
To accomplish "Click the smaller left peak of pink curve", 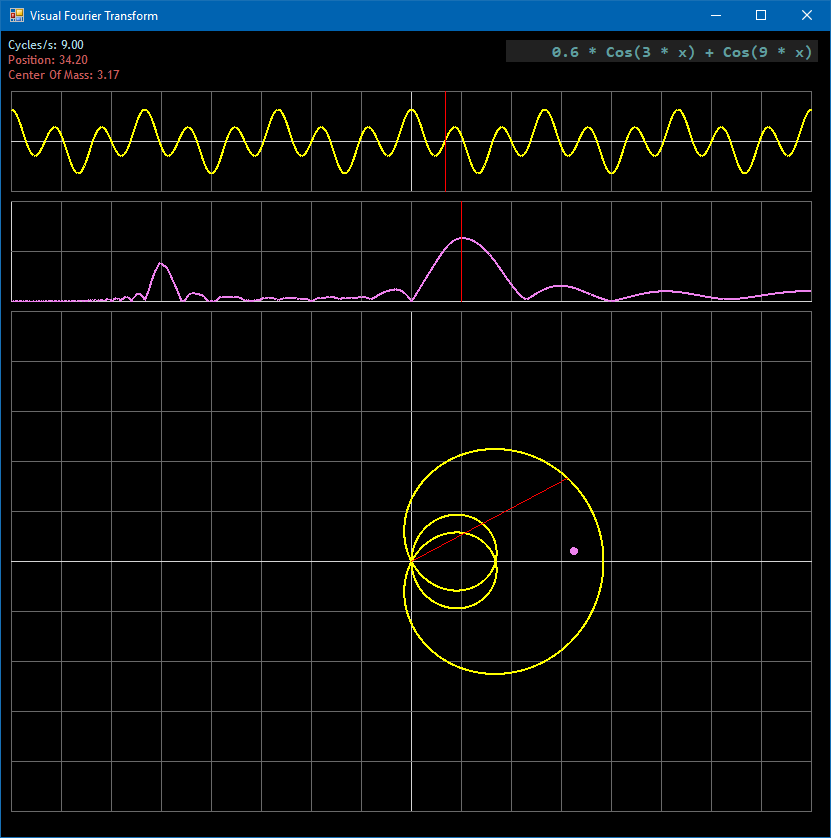I will (x=161, y=264).
